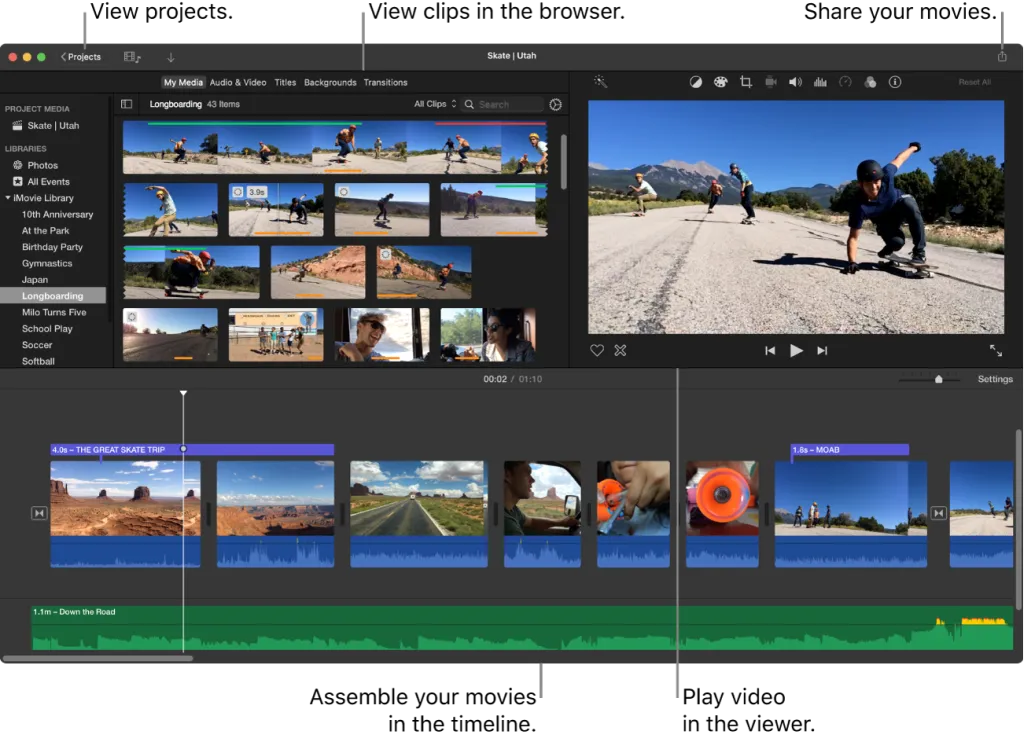Collapse the iMovie Library tree

coord(8,198)
